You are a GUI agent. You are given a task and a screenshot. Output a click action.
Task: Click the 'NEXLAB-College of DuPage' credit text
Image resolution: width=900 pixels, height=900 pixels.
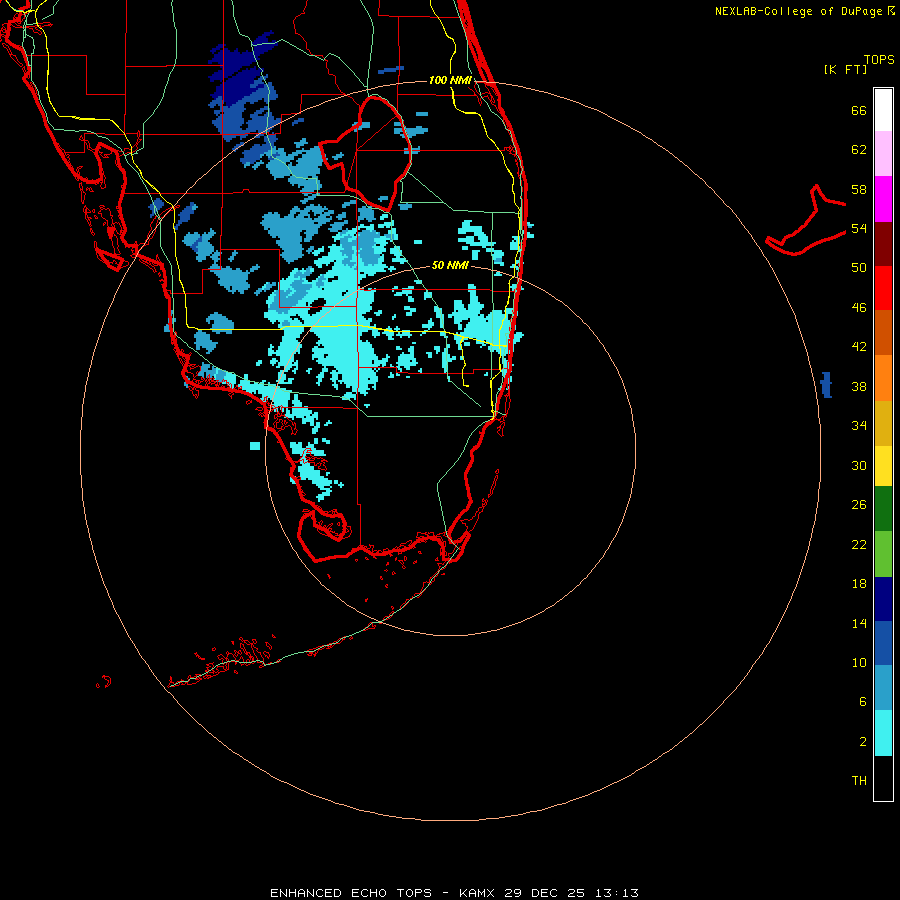click(798, 11)
